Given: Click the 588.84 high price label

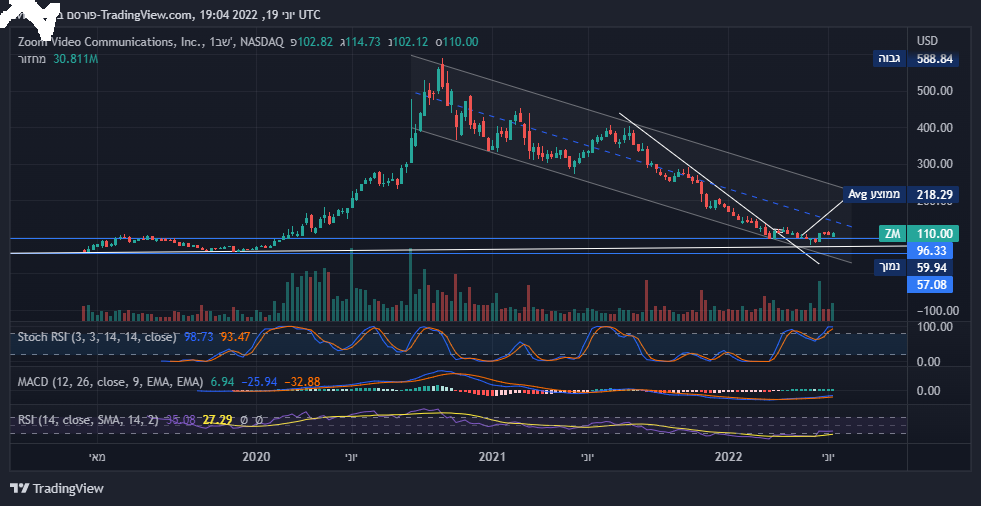Looking at the screenshot, I should (934, 59).
